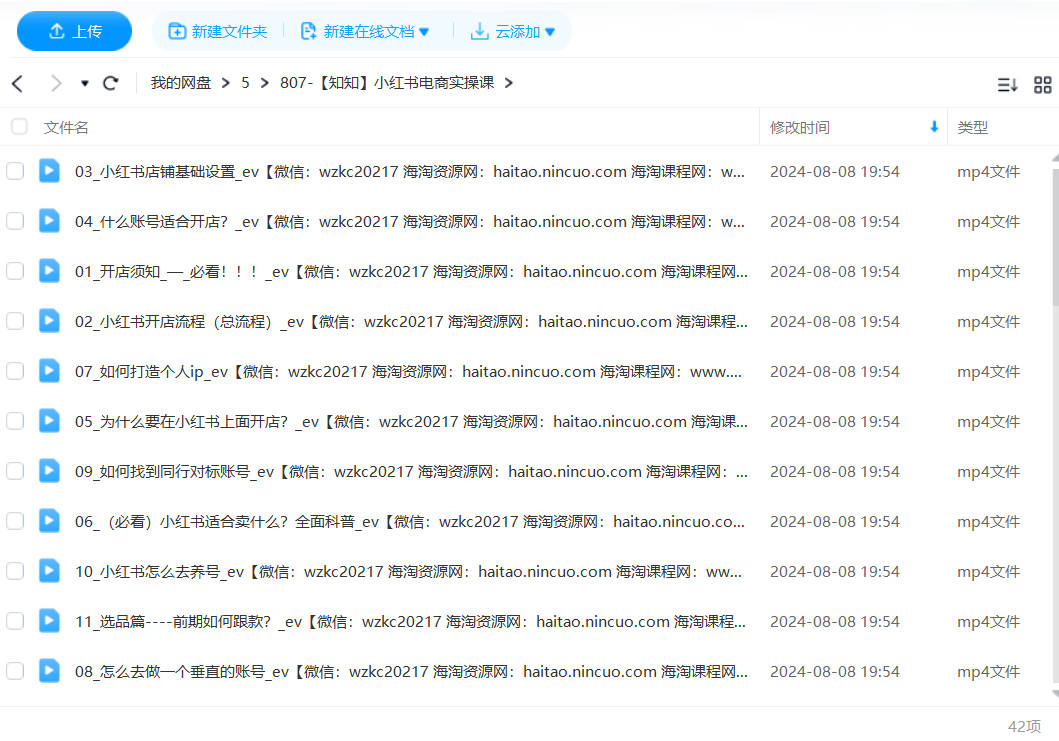Sort by 文件名 column header

pos(66,128)
